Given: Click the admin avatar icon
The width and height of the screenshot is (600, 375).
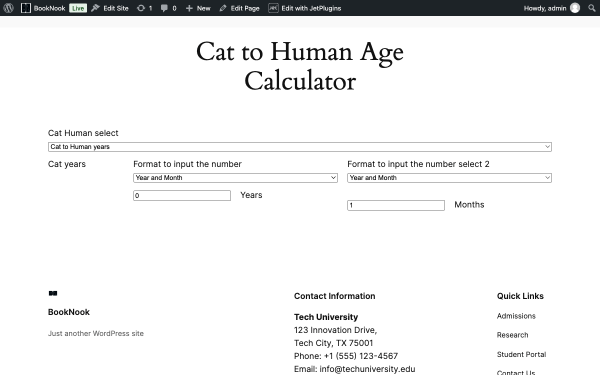Looking at the screenshot, I should 575,8.
